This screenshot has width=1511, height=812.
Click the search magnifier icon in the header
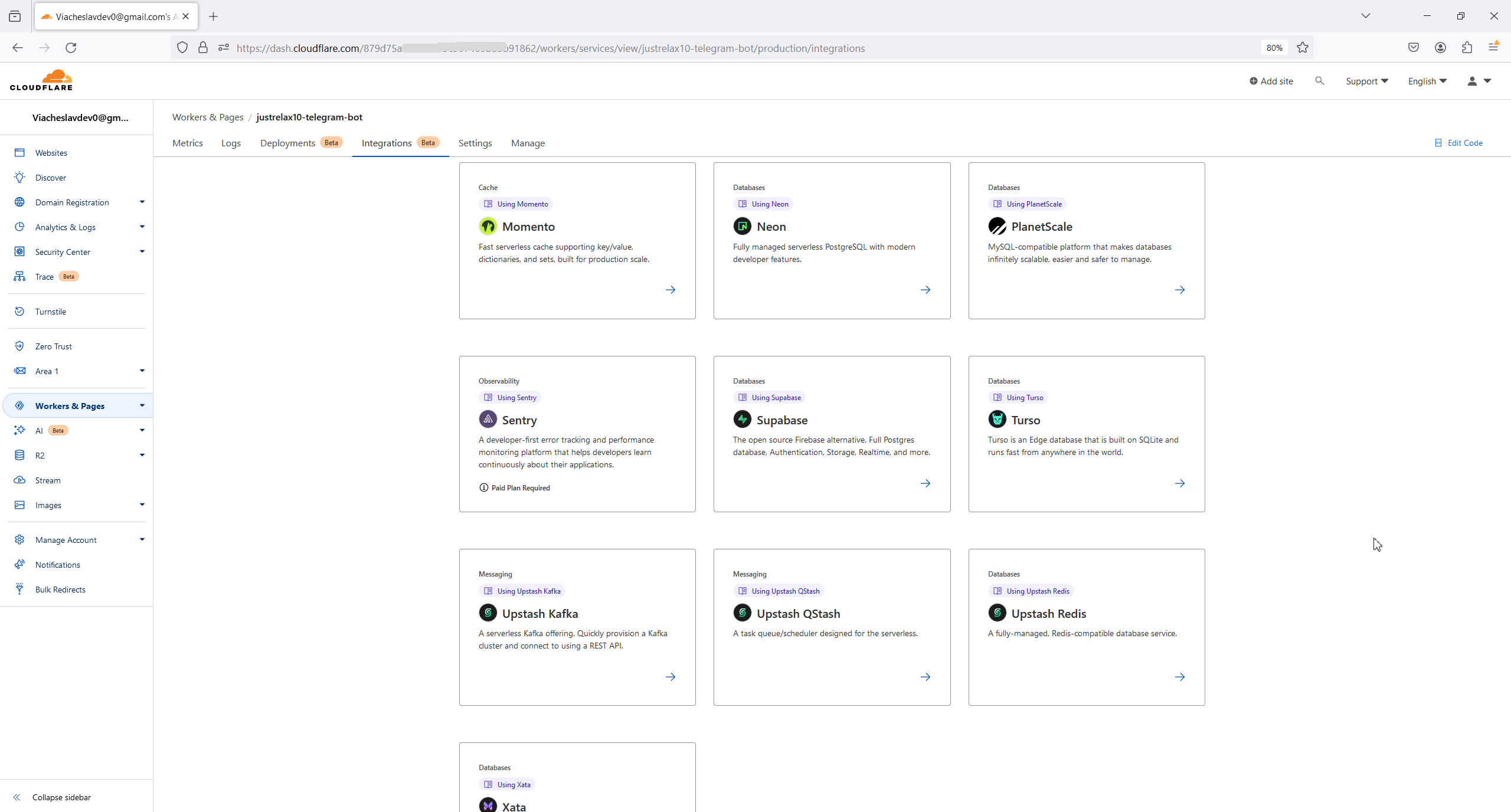point(1319,81)
